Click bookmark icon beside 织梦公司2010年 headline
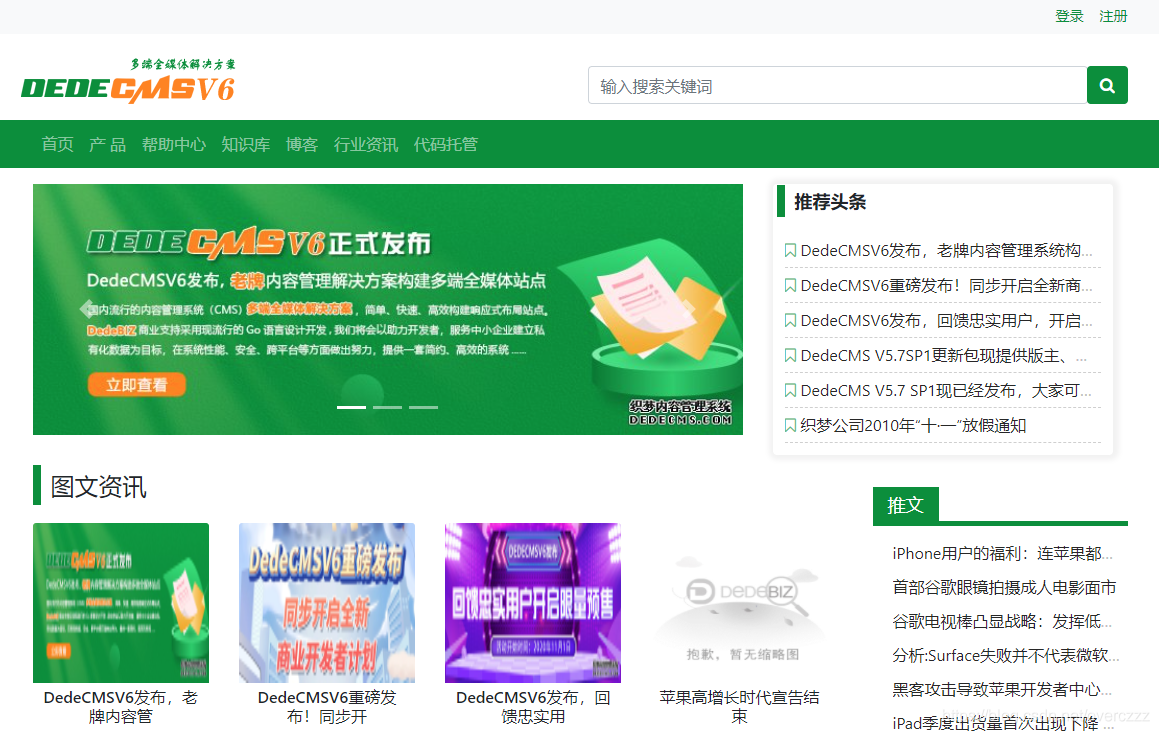This screenshot has height=734, width=1159. 789,425
